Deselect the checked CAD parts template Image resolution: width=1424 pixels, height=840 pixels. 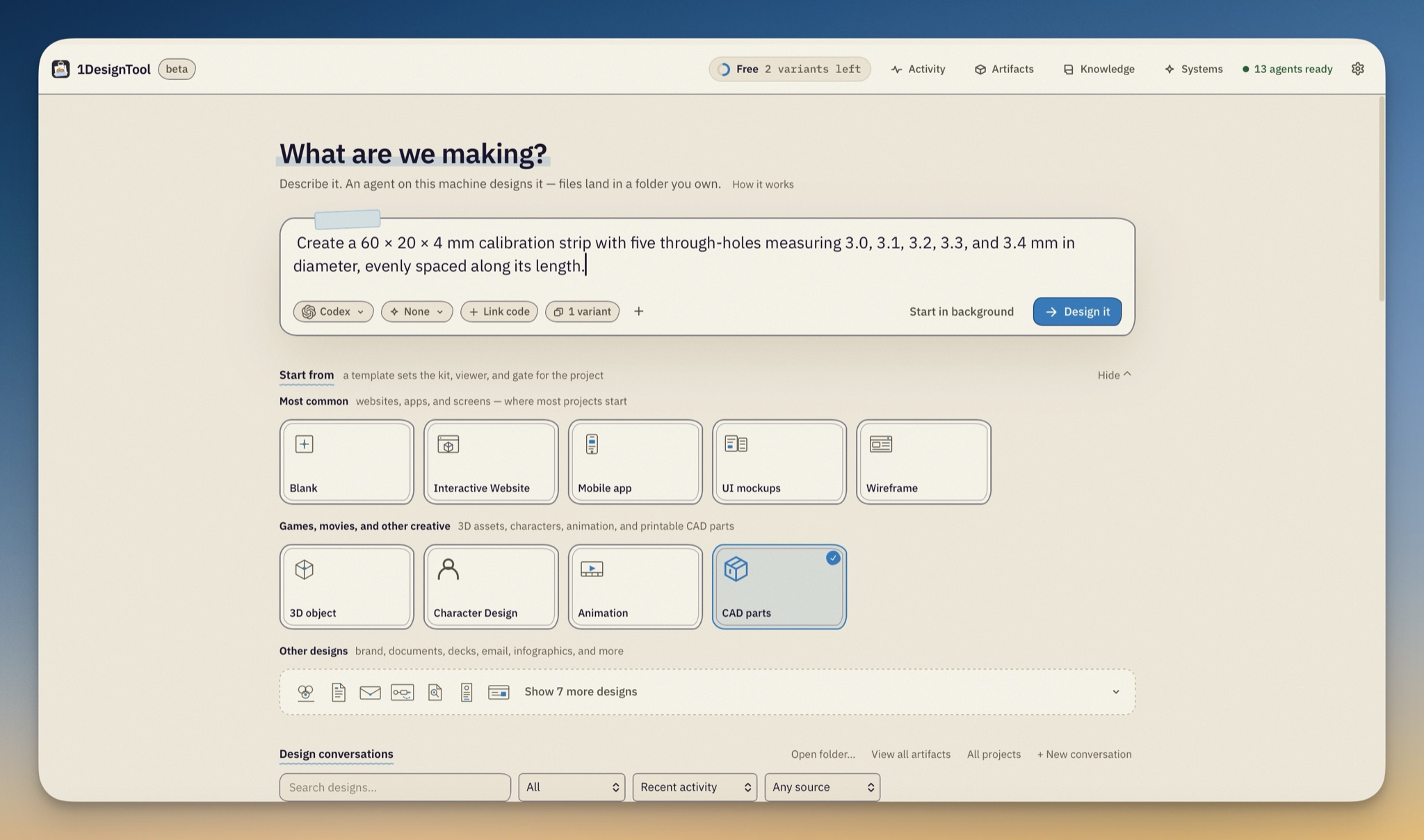tap(779, 587)
